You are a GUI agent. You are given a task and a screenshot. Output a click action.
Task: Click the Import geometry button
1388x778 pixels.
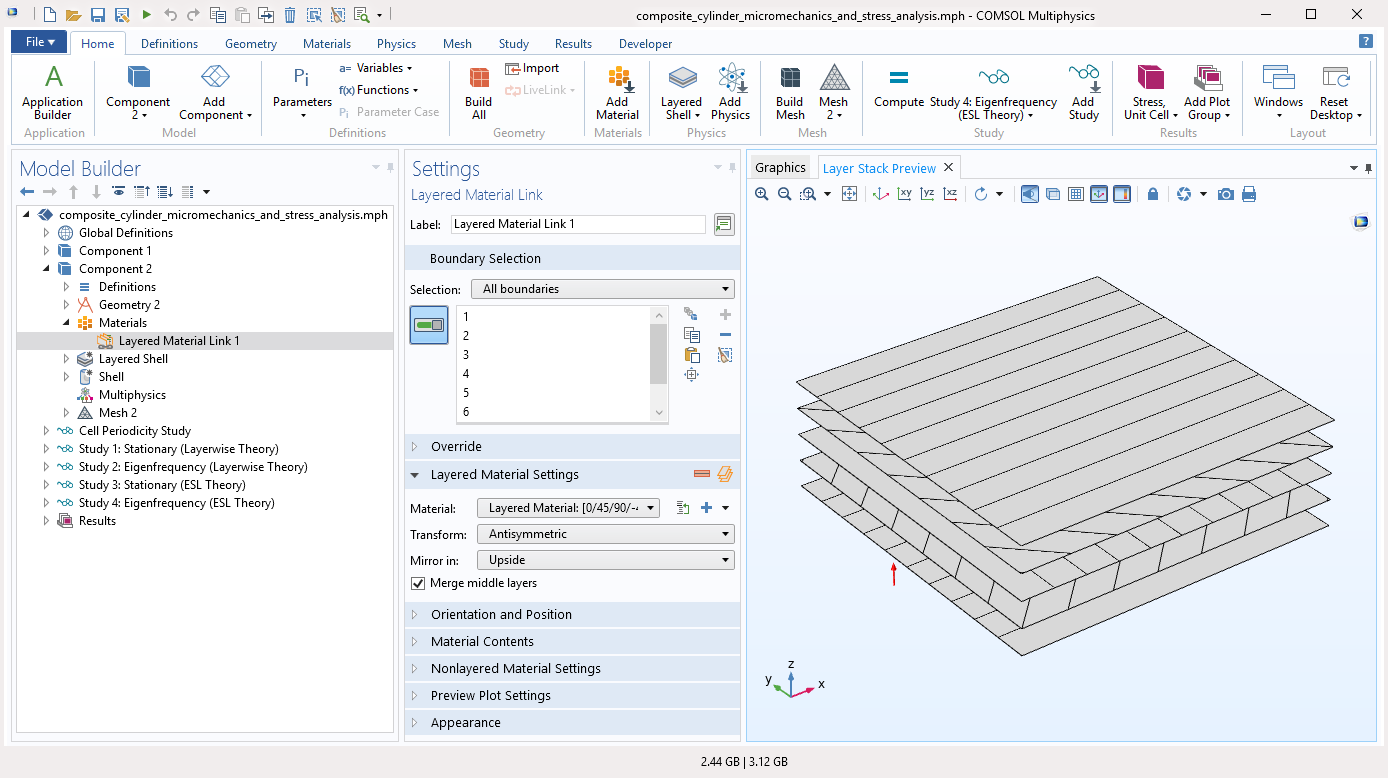tap(532, 68)
